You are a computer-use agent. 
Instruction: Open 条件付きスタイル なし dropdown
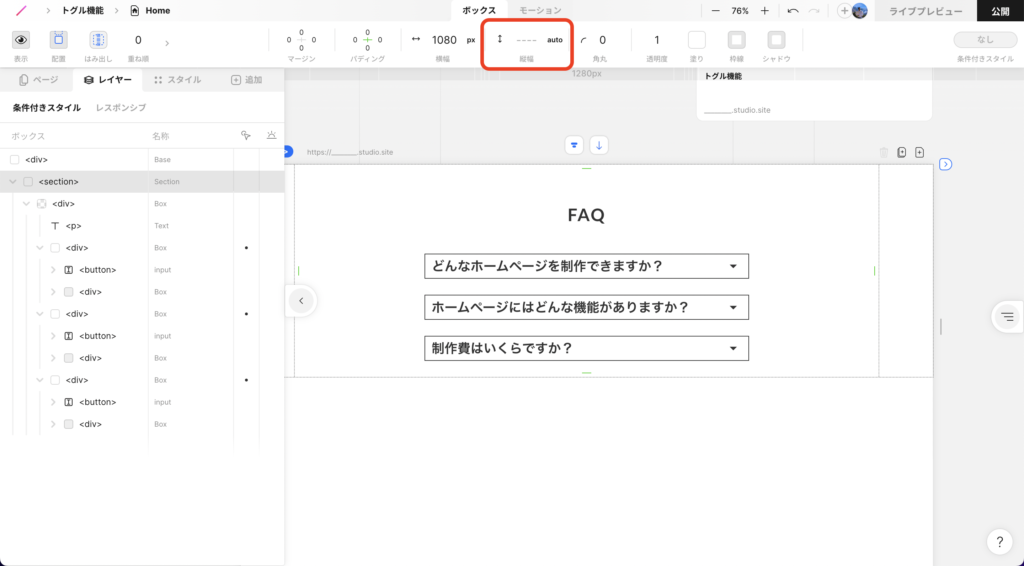(985, 40)
